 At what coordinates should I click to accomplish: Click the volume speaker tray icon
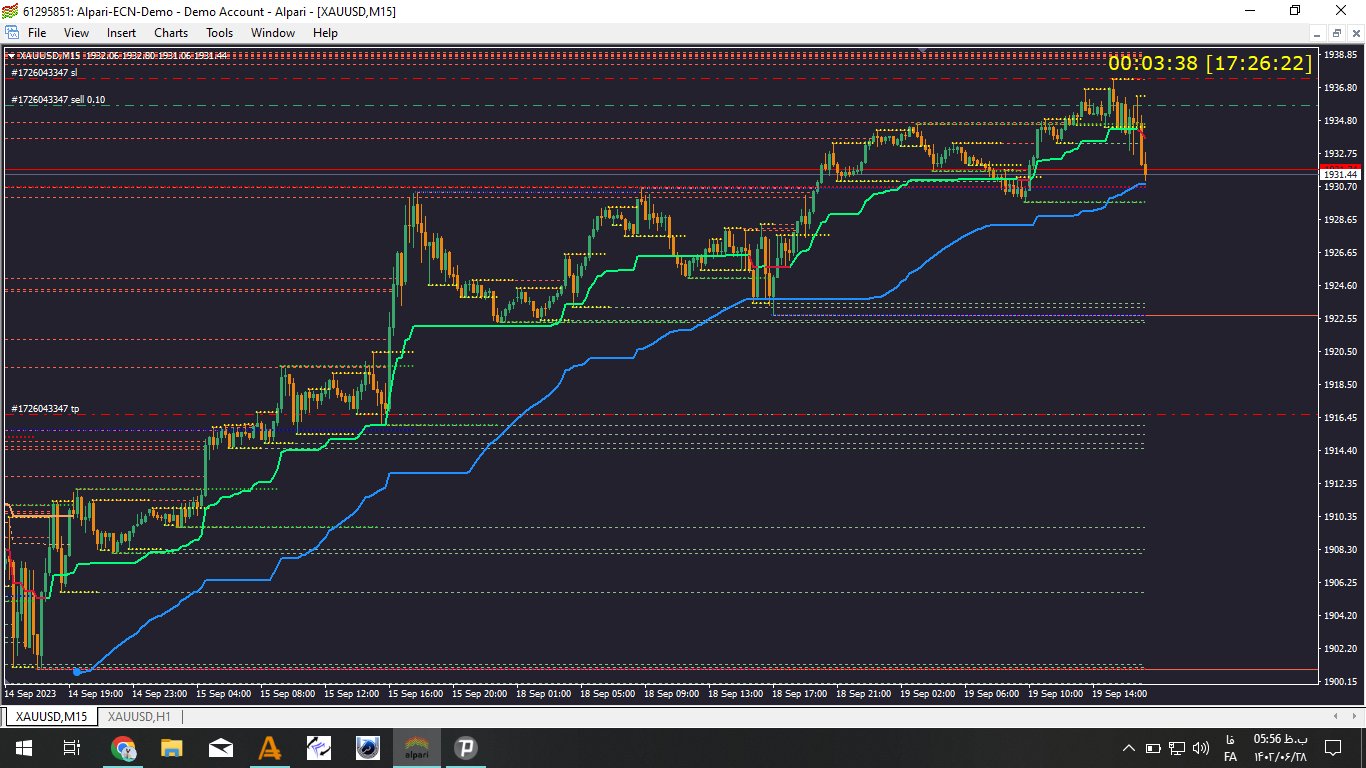1201,748
